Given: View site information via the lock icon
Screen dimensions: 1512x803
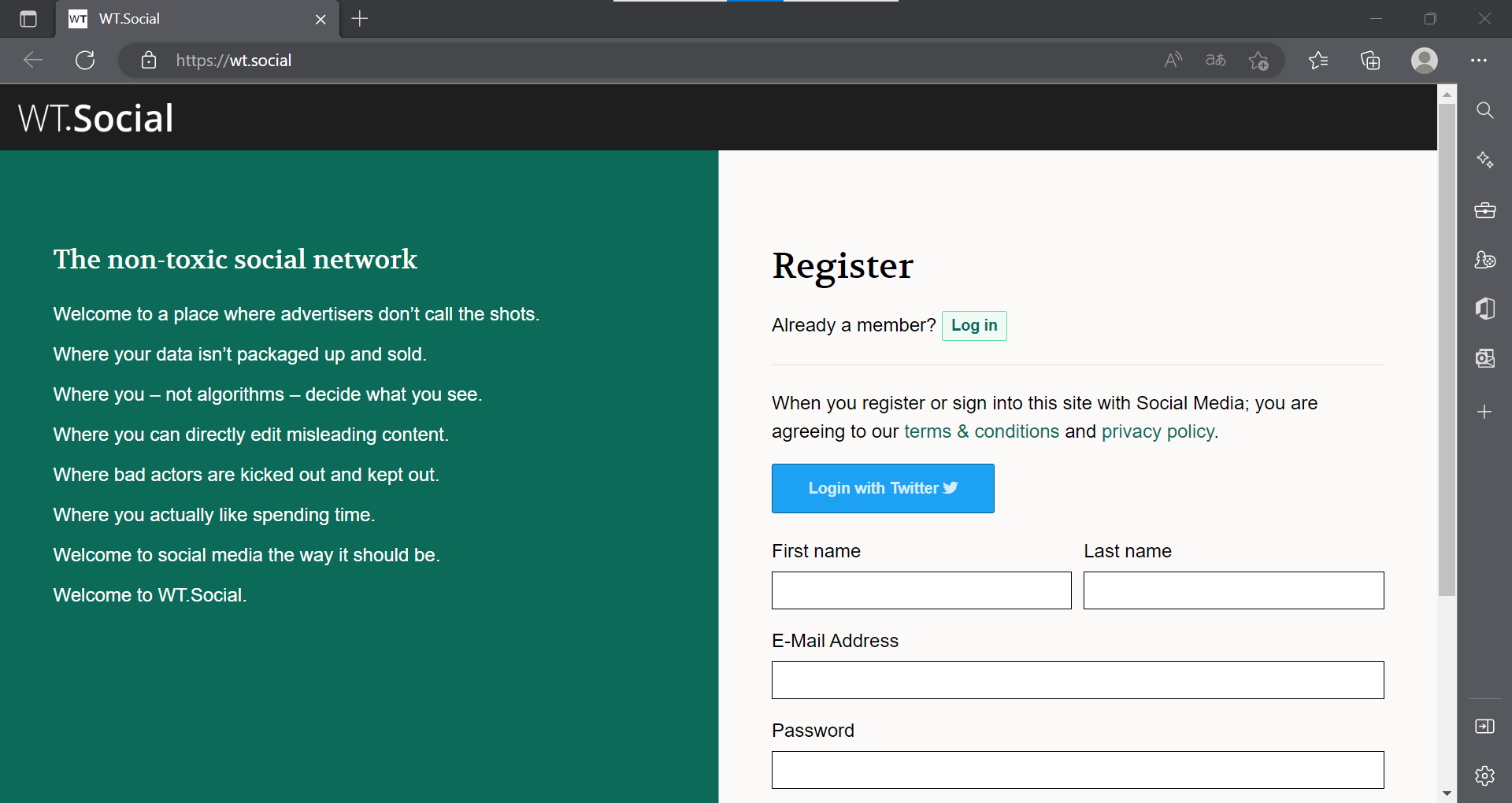Looking at the screenshot, I should (149, 60).
